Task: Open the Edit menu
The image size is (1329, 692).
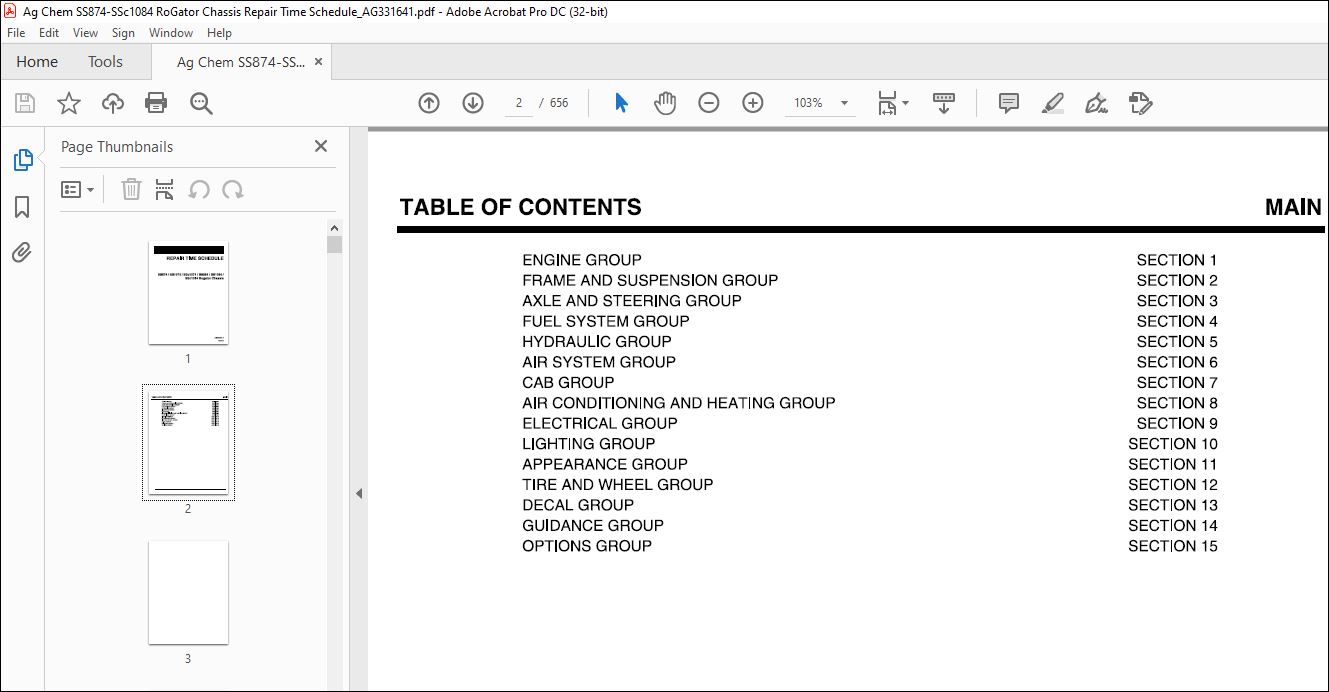Action: [x=49, y=33]
